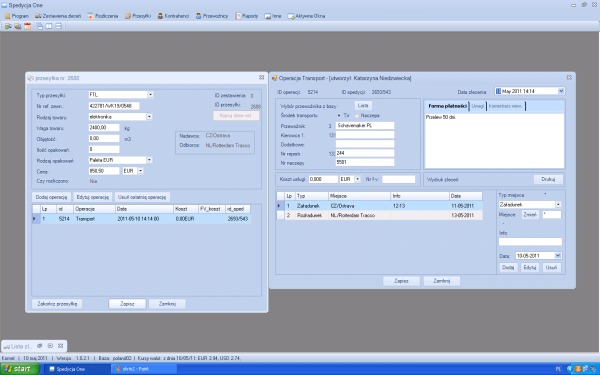Open the Data dropdown showing 10-05-2011
Viewport: 600px width, 375px height.
click(x=558, y=256)
